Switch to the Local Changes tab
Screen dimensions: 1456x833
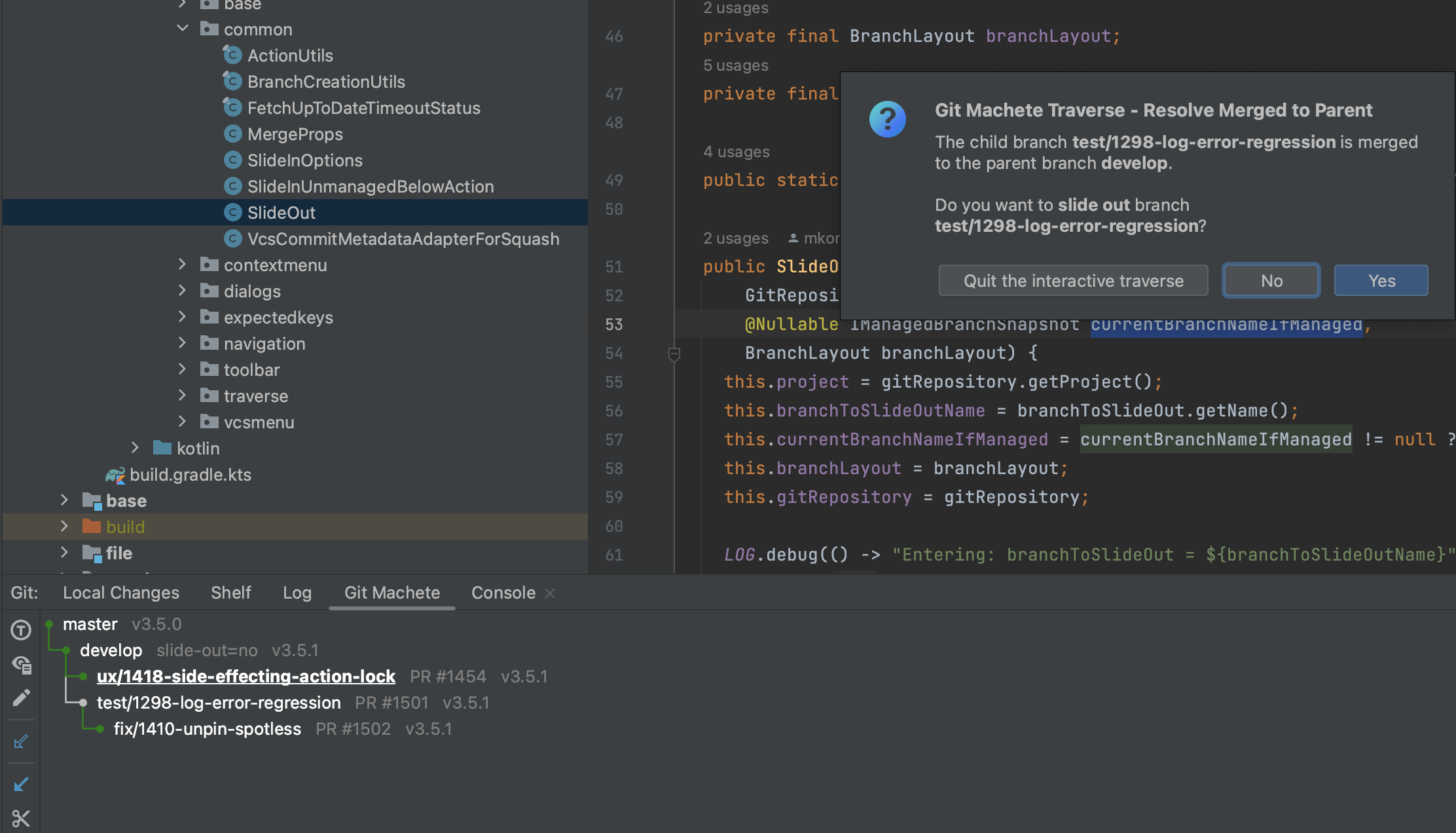(x=120, y=592)
